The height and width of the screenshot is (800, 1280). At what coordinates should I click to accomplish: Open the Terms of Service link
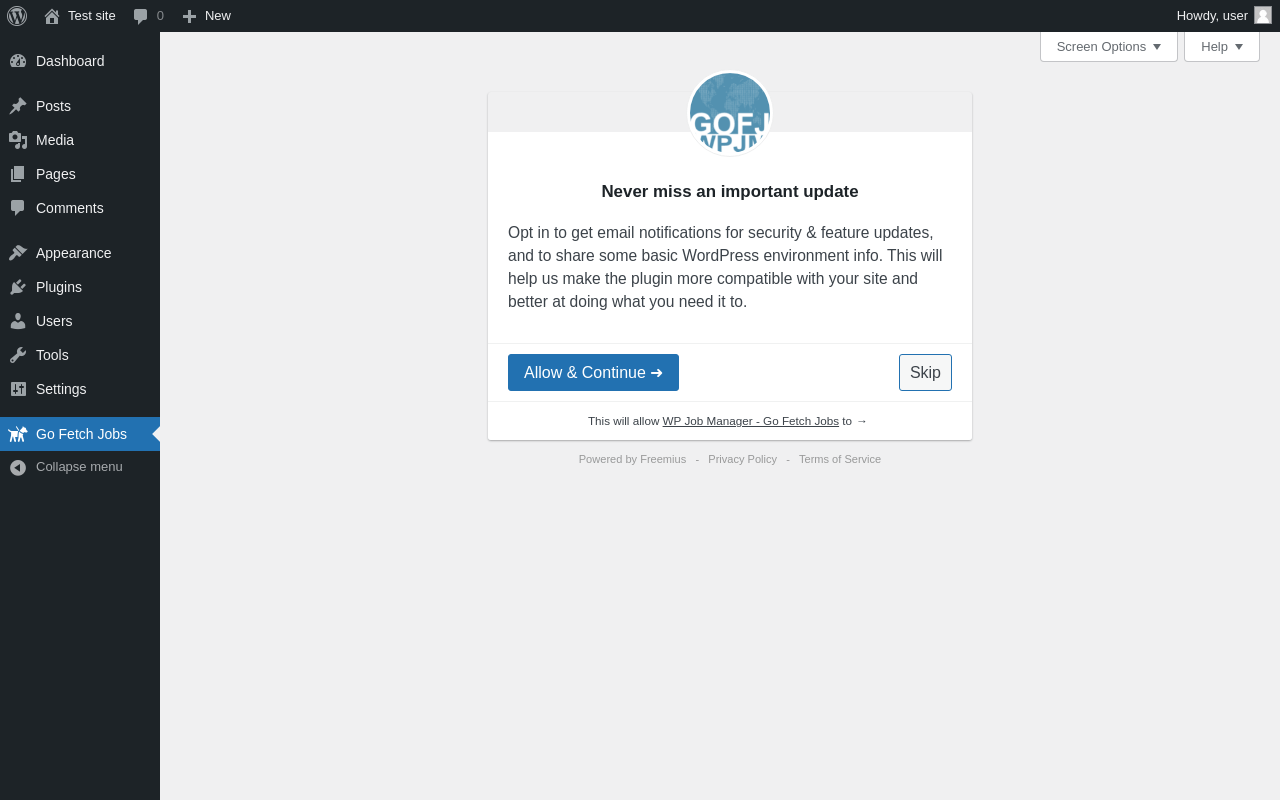(x=840, y=459)
